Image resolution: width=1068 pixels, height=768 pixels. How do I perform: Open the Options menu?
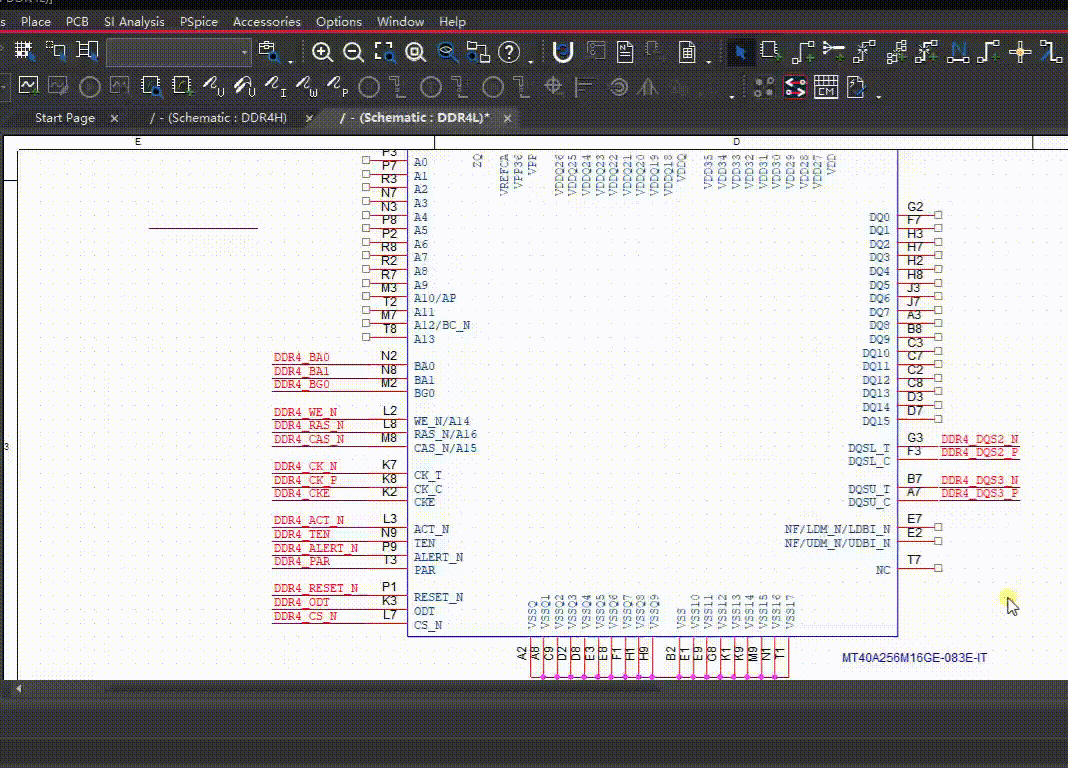pos(339,22)
